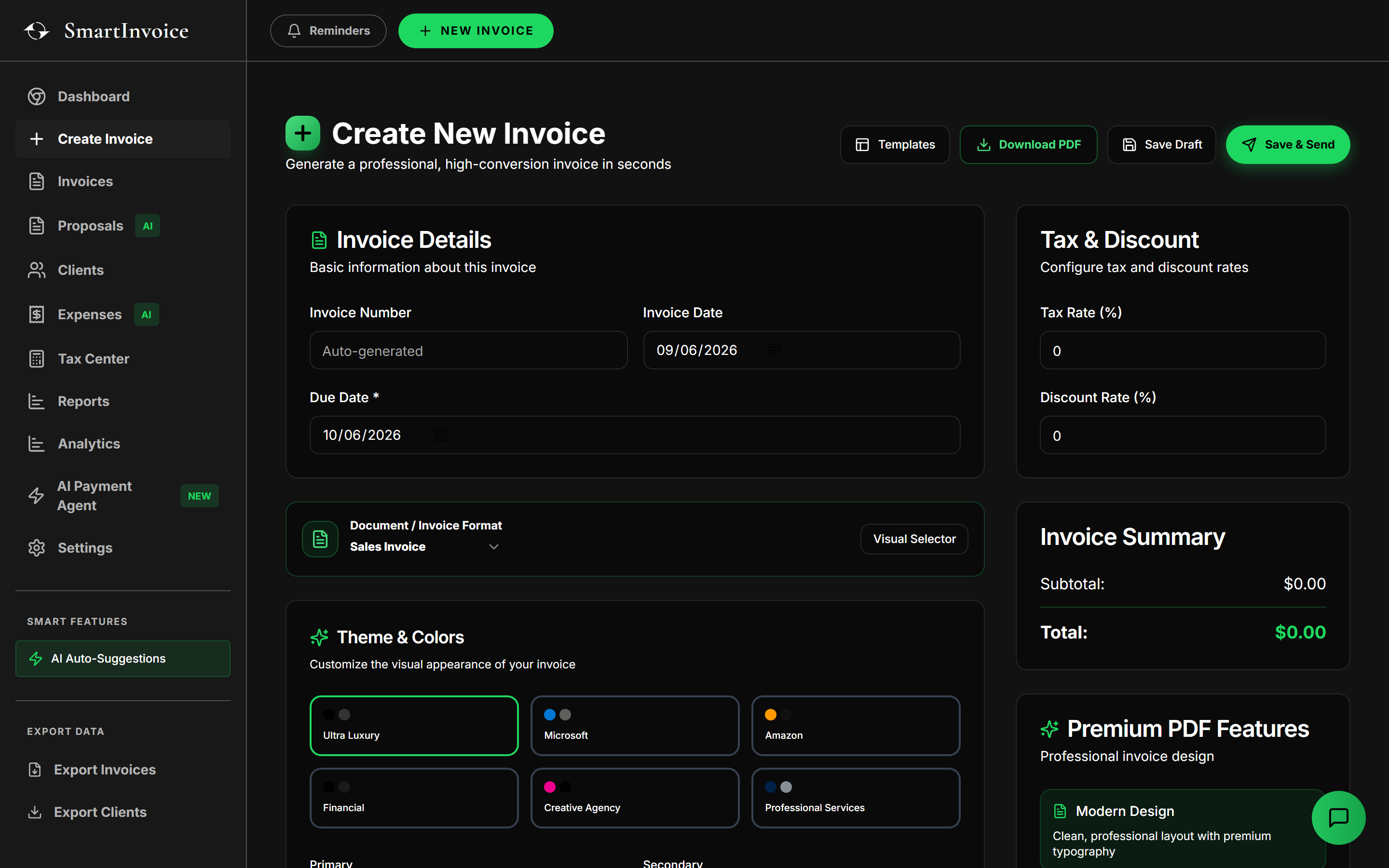
Task: Focus the Tax Rate (%) field
Action: 1183,350
